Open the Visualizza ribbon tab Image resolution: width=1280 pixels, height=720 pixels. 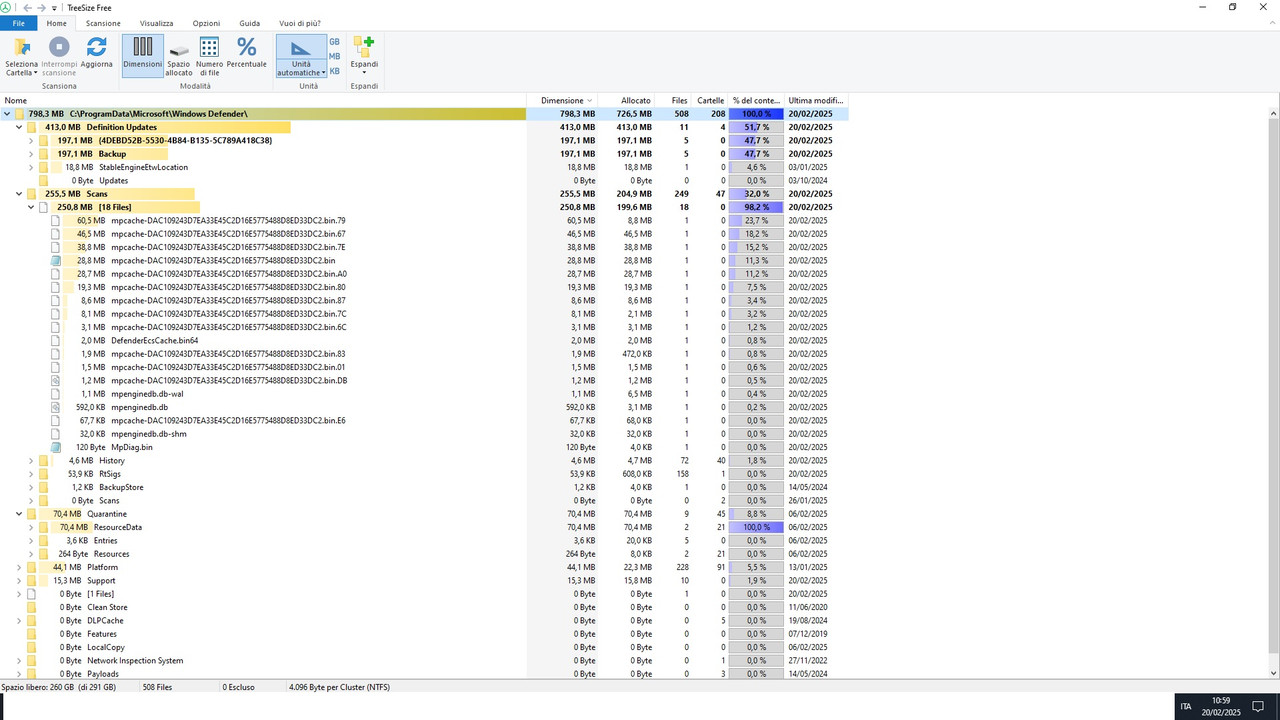coord(156,23)
